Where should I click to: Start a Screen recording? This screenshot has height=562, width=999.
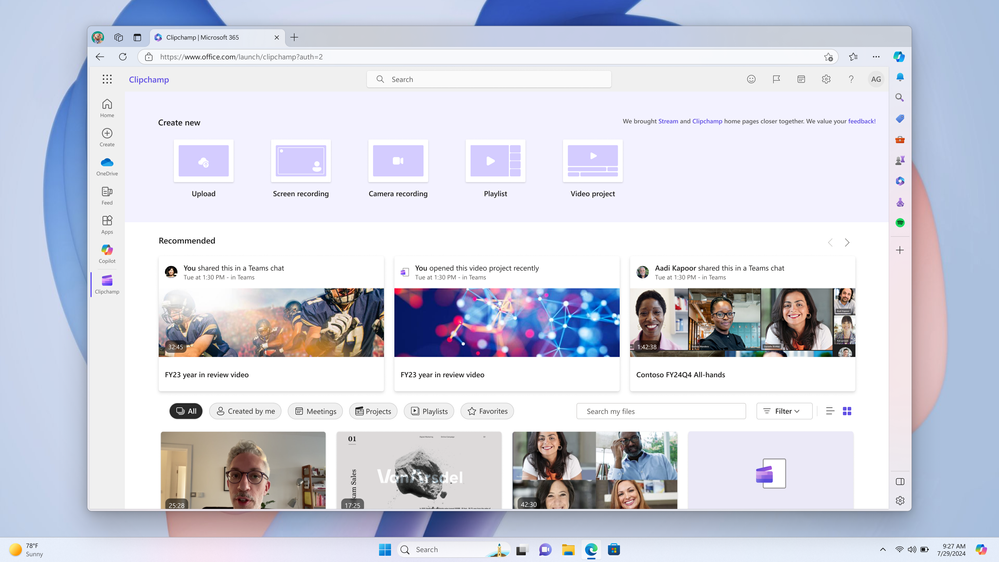click(x=301, y=169)
